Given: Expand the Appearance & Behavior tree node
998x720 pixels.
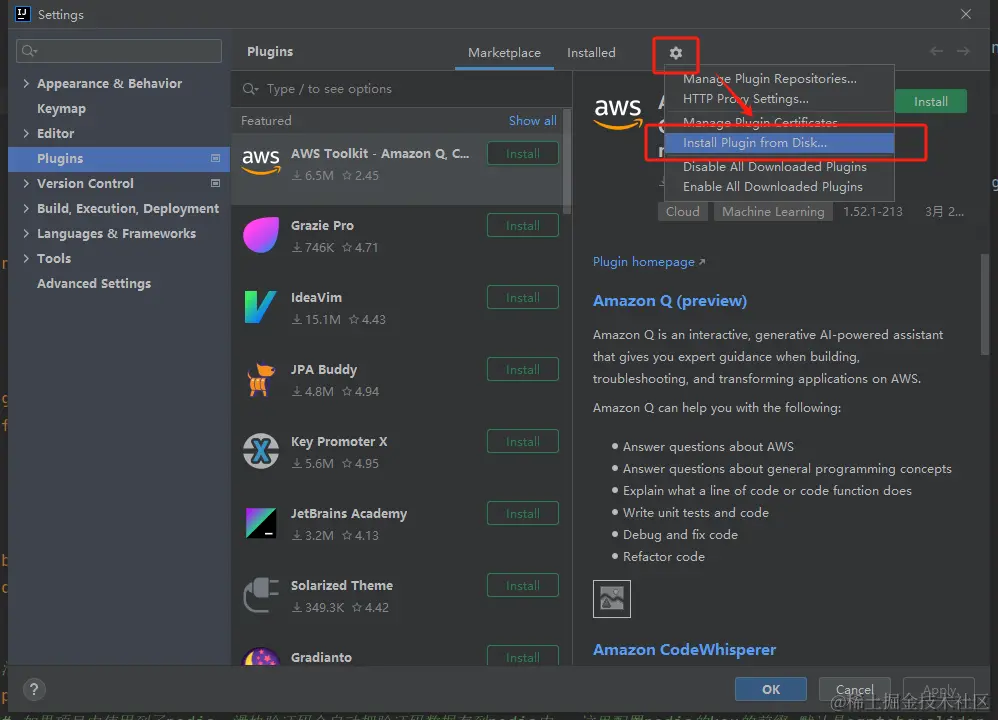Looking at the screenshot, I should point(26,83).
